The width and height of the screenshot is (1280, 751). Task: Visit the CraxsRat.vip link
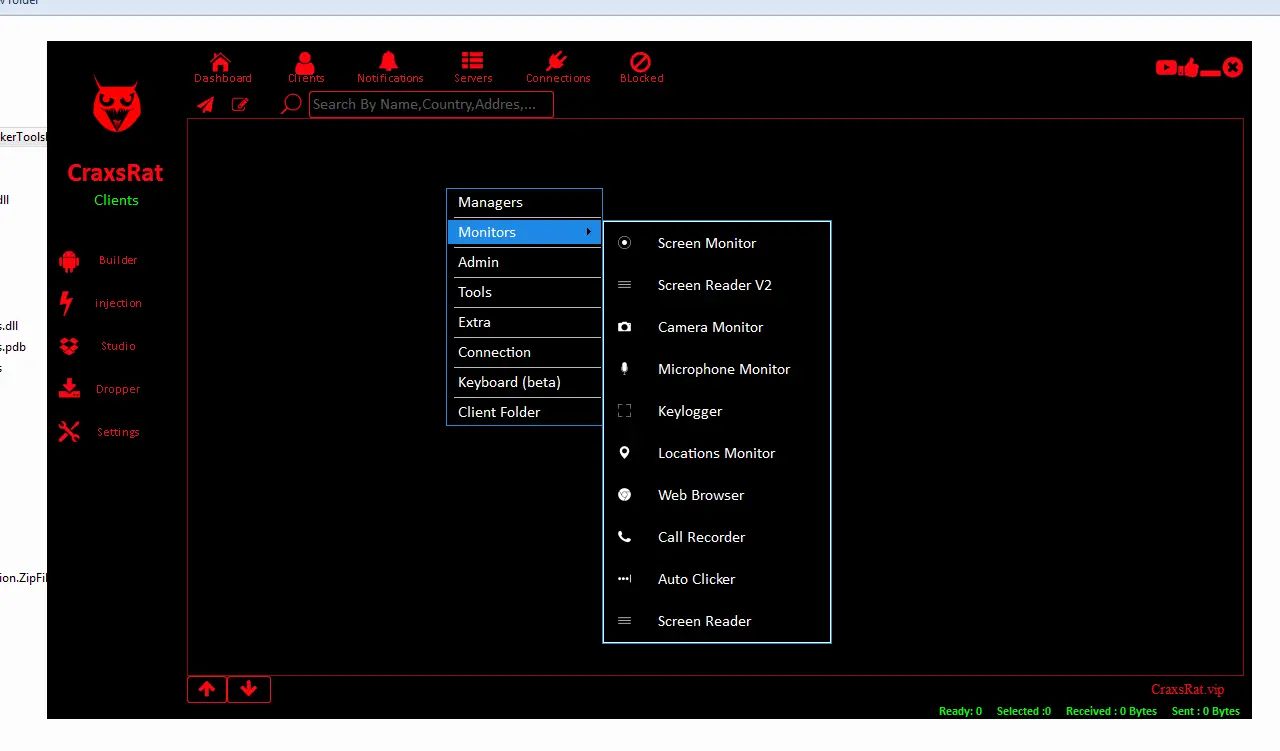point(1187,689)
